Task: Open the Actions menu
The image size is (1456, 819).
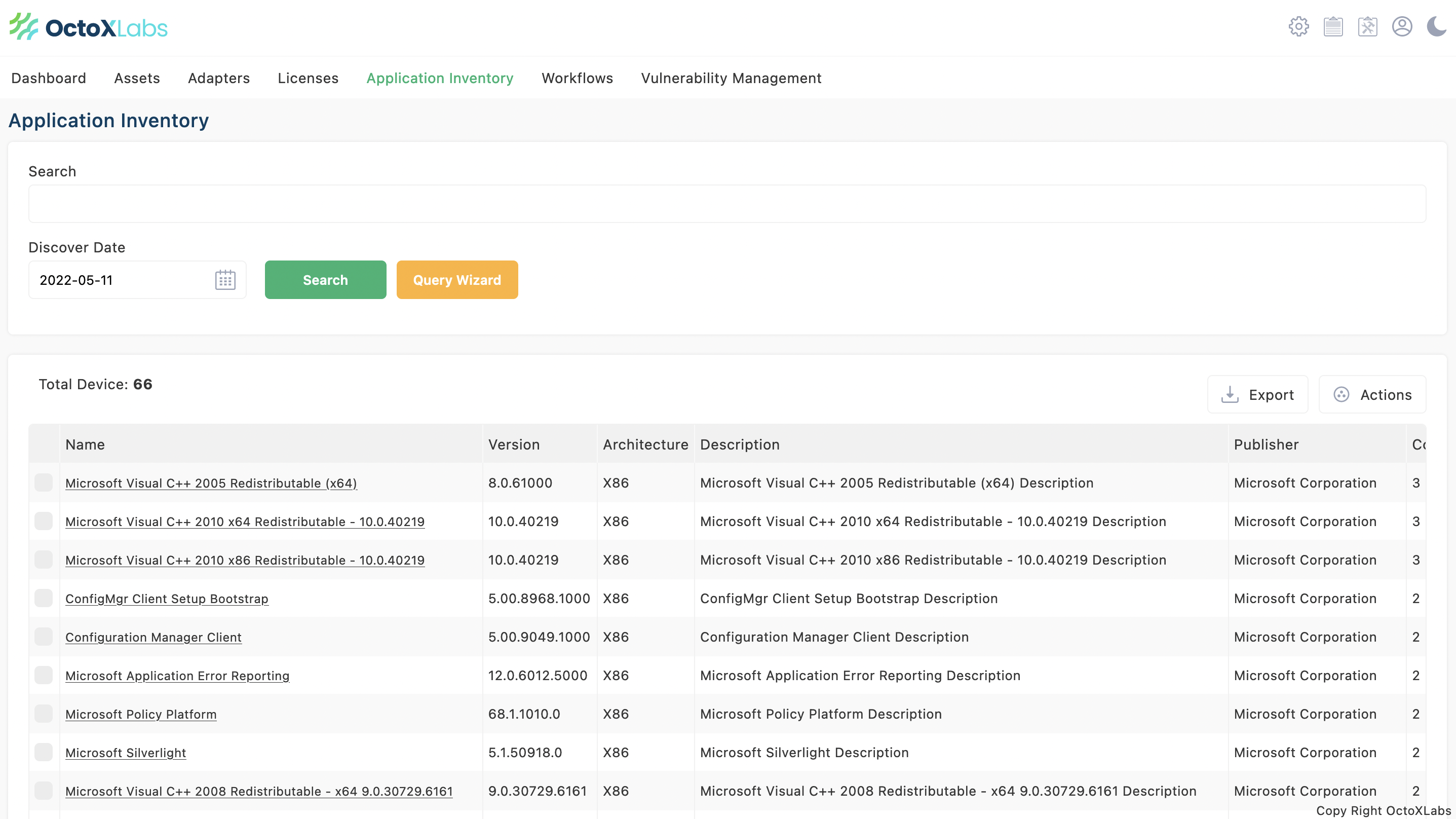Action: [1372, 395]
